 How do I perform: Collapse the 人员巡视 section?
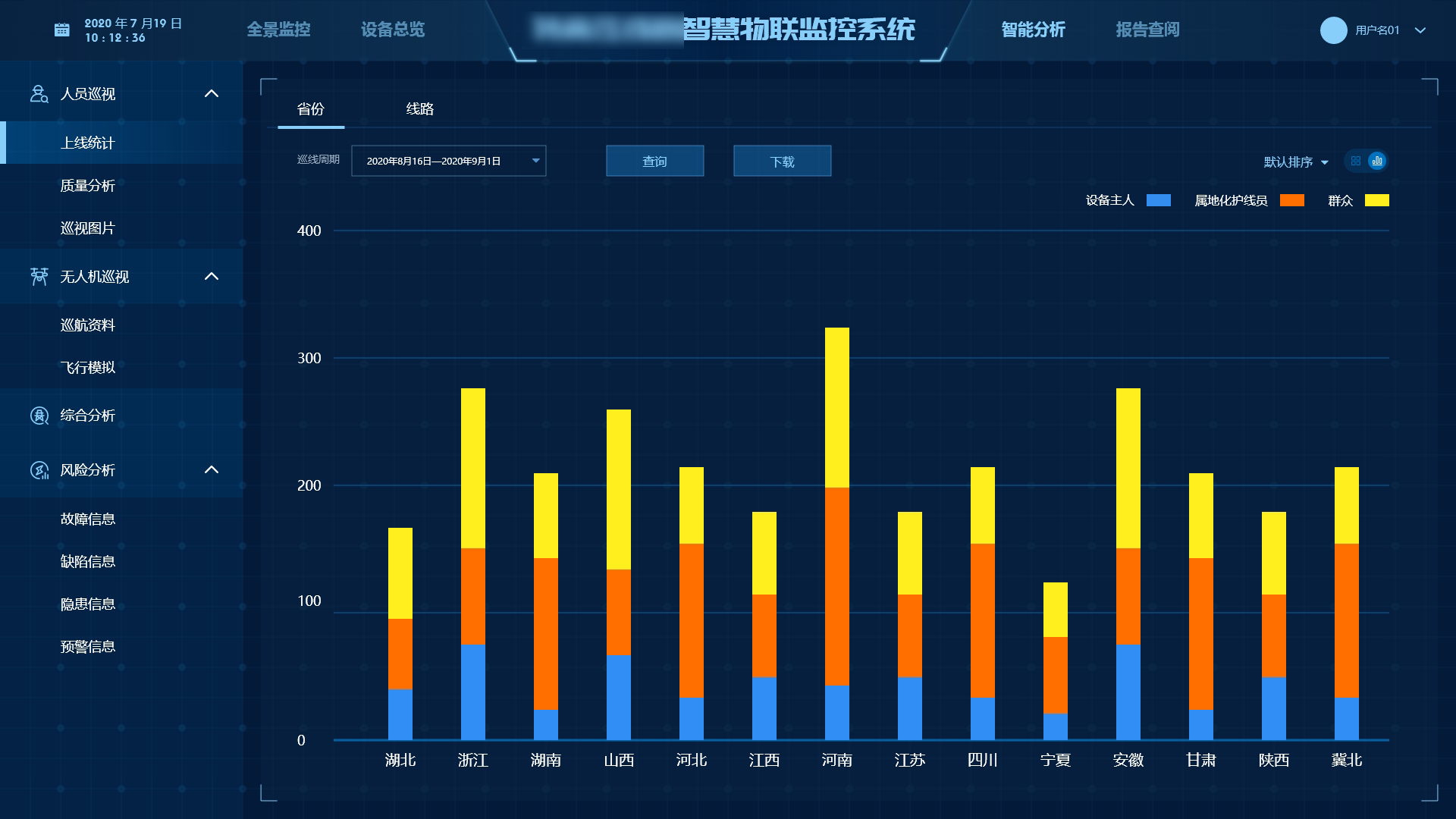pos(212,93)
